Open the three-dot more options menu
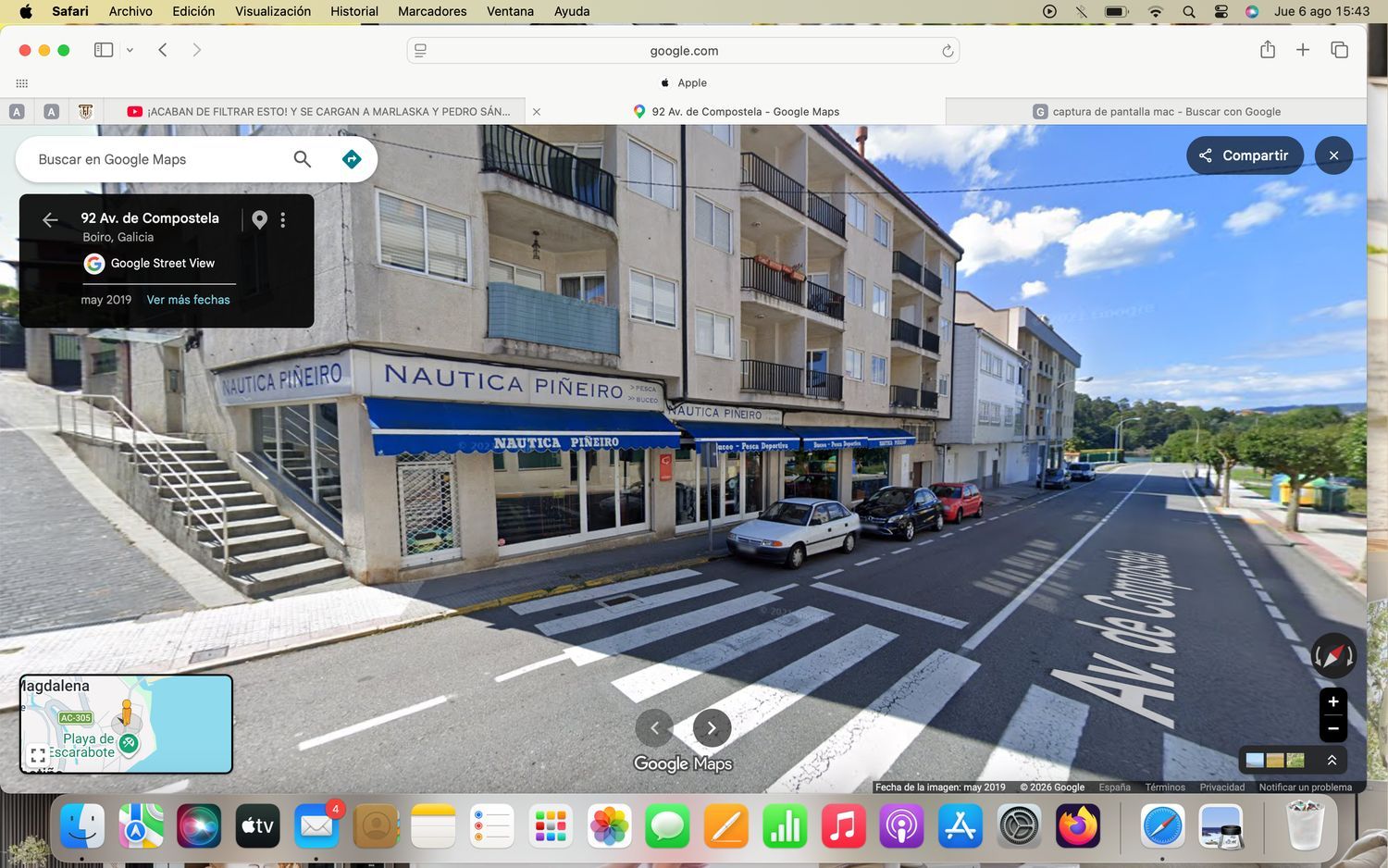The height and width of the screenshot is (868, 1388). [283, 219]
